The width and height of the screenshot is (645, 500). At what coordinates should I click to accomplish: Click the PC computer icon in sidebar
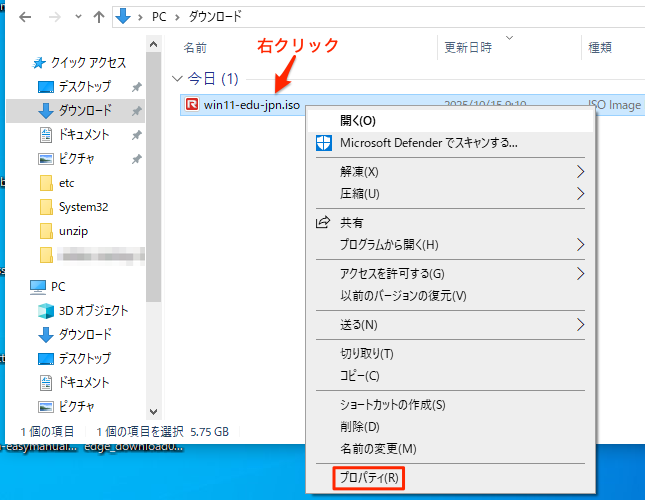click(38, 286)
